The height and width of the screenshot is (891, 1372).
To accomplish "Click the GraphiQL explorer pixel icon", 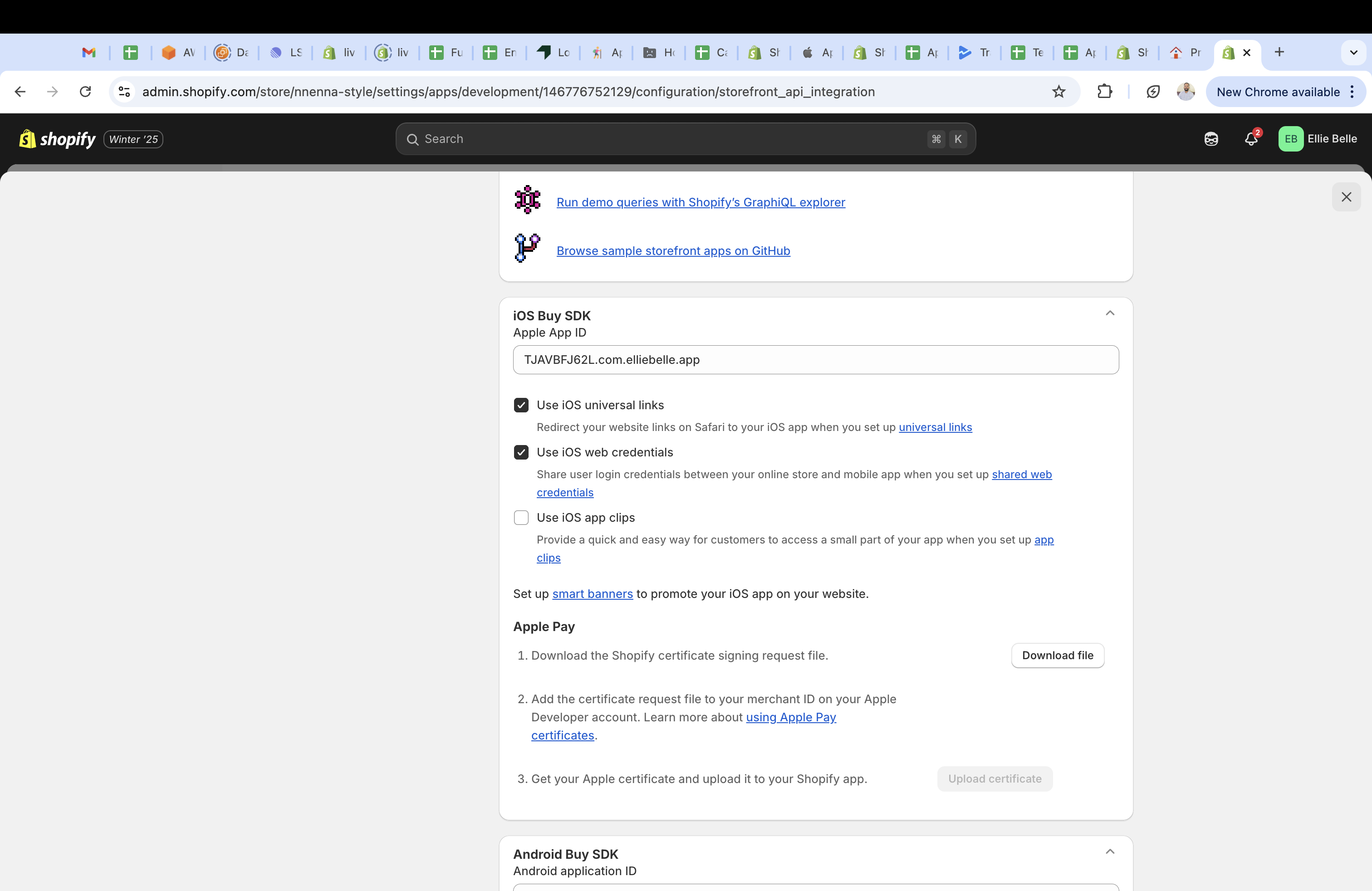I will (527, 200).
